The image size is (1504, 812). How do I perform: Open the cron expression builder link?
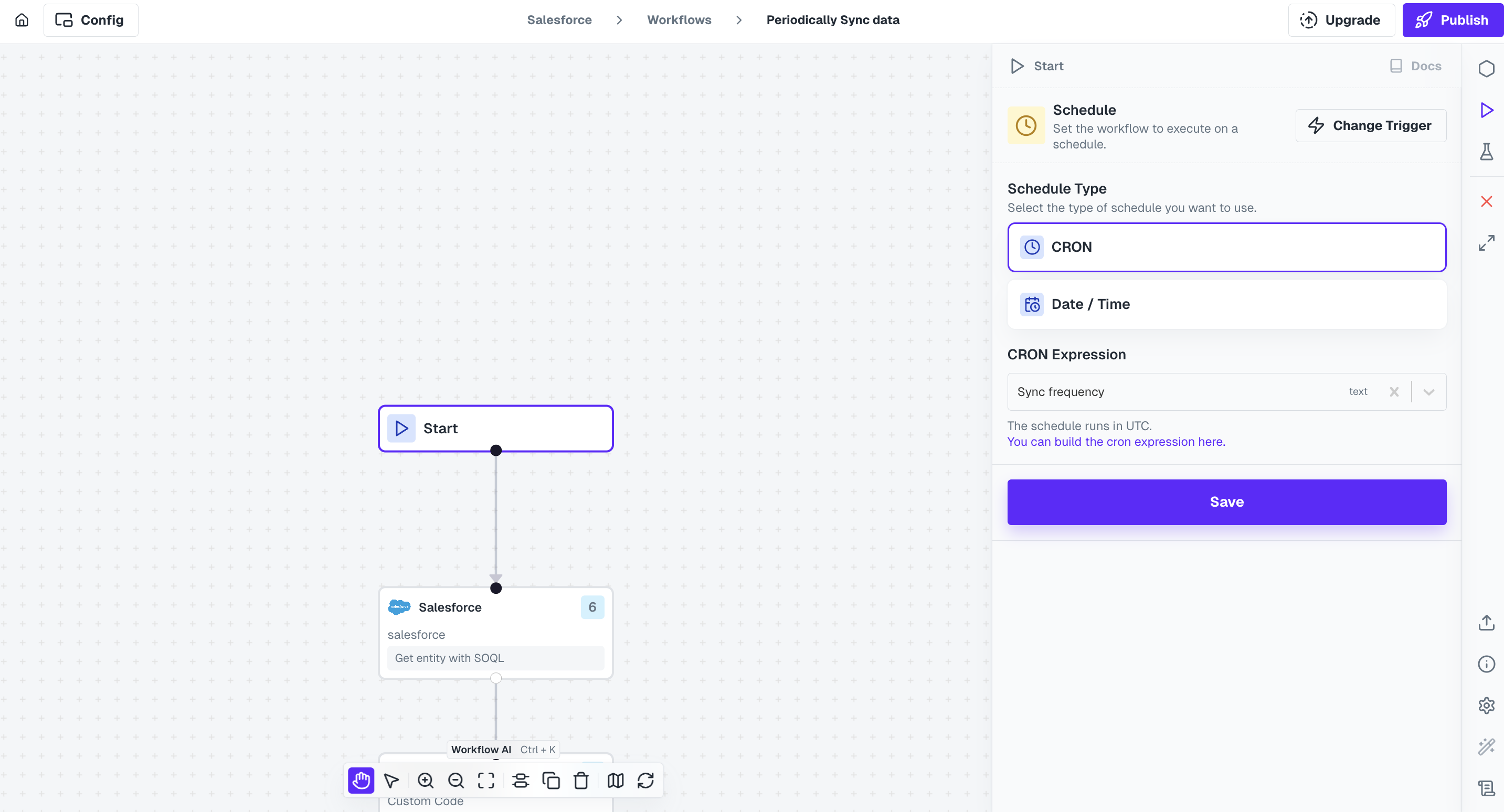coord(1116,442)
